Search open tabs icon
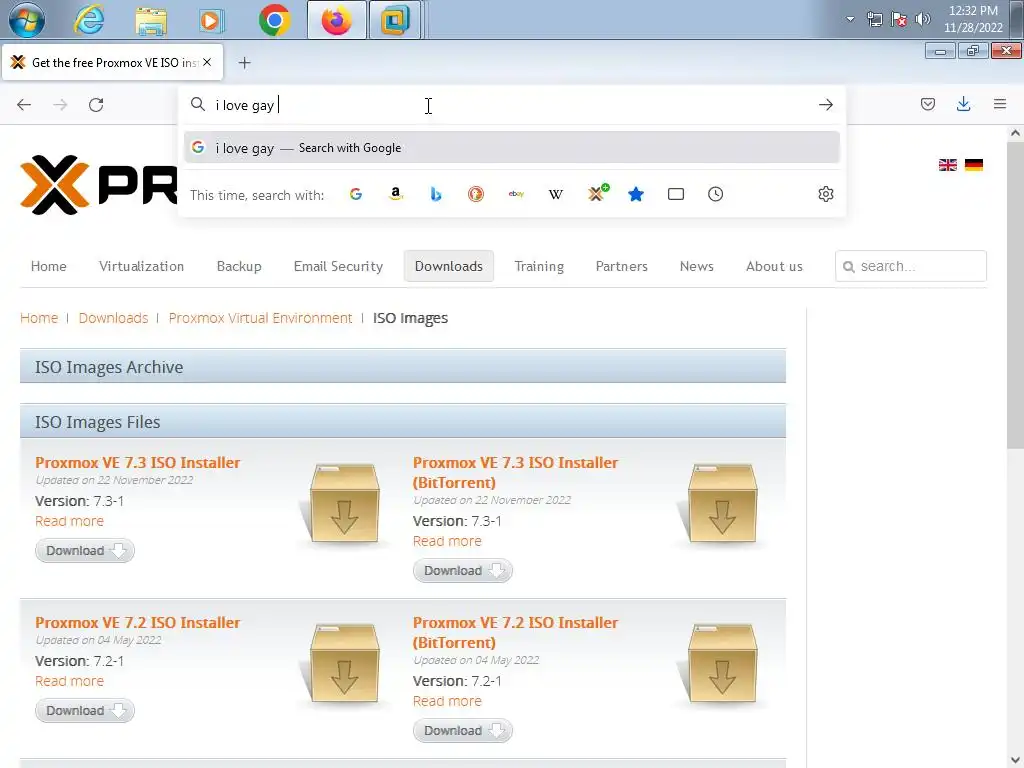 (676, 194)
